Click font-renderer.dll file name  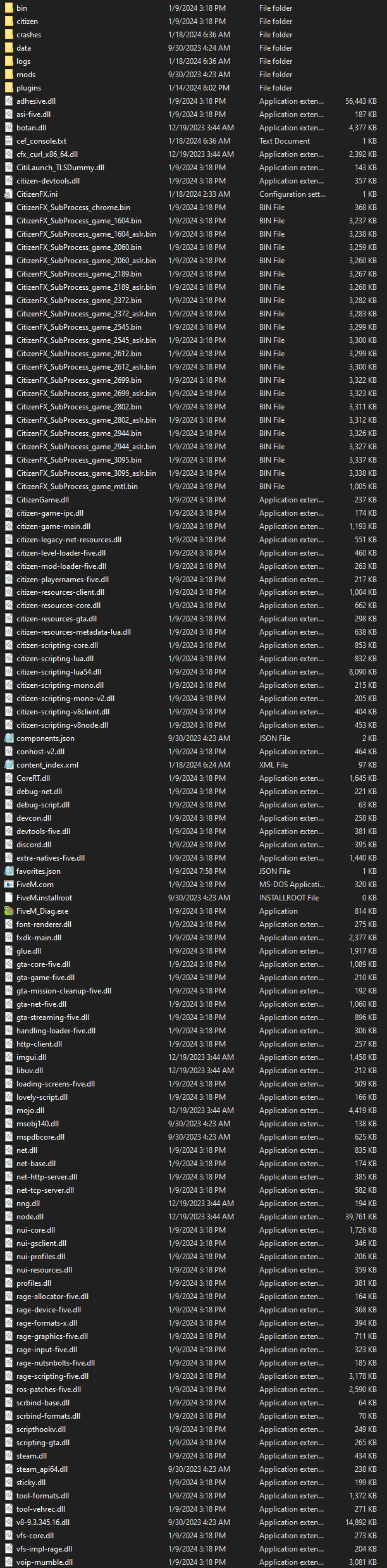pos(44,924)
